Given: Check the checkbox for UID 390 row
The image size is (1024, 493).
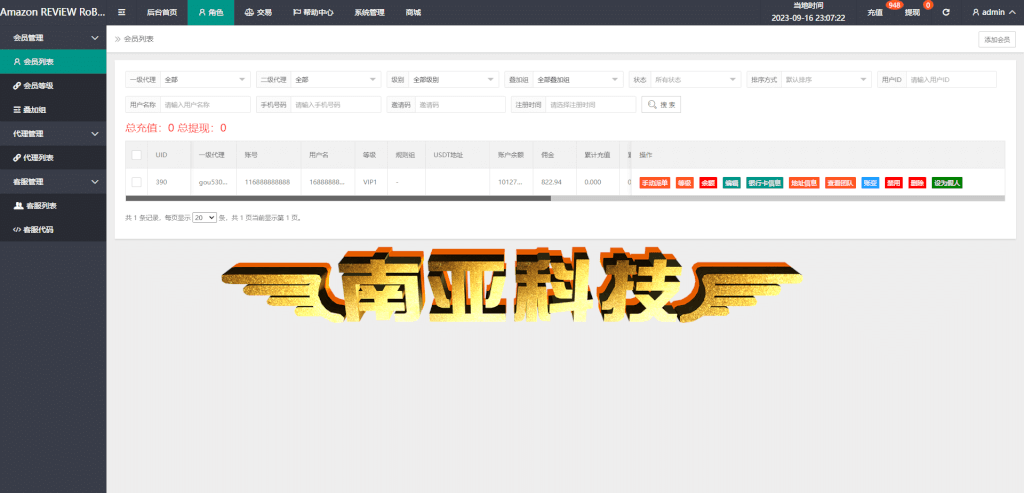Looking at the screenshot, I should 136,182.
